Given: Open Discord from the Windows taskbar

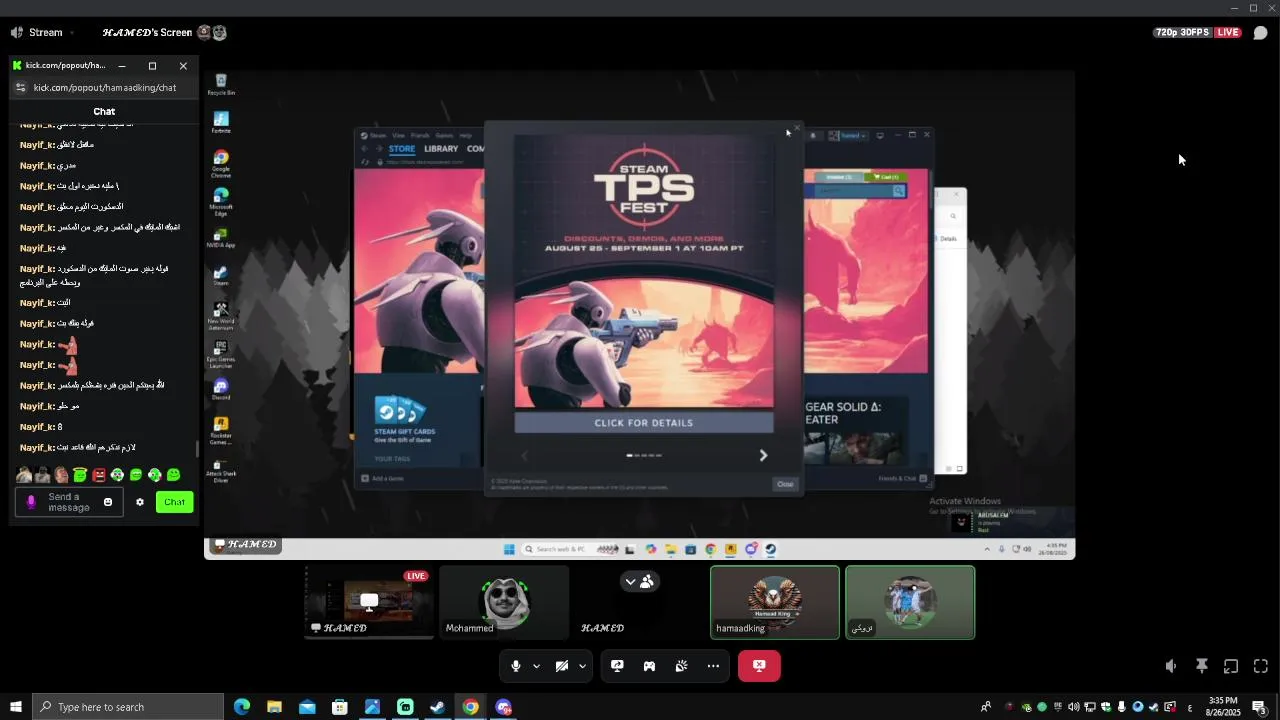Looking at the screenshot, I should 503,707.
